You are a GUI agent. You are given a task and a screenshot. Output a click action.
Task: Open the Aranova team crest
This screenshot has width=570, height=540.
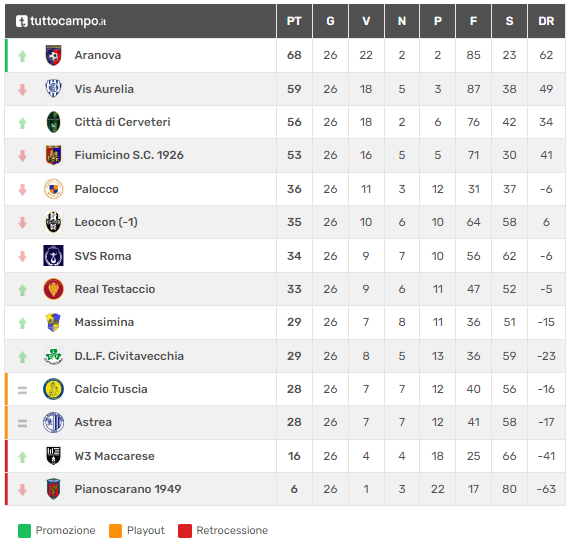(53, 55)
